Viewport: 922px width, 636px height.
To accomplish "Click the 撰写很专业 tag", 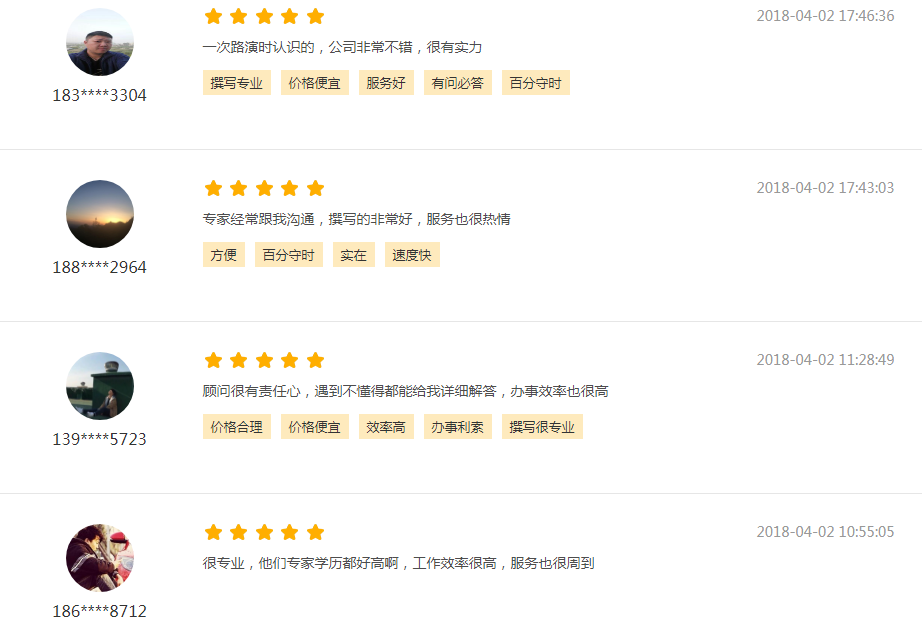I will click(x=542, y=427).
